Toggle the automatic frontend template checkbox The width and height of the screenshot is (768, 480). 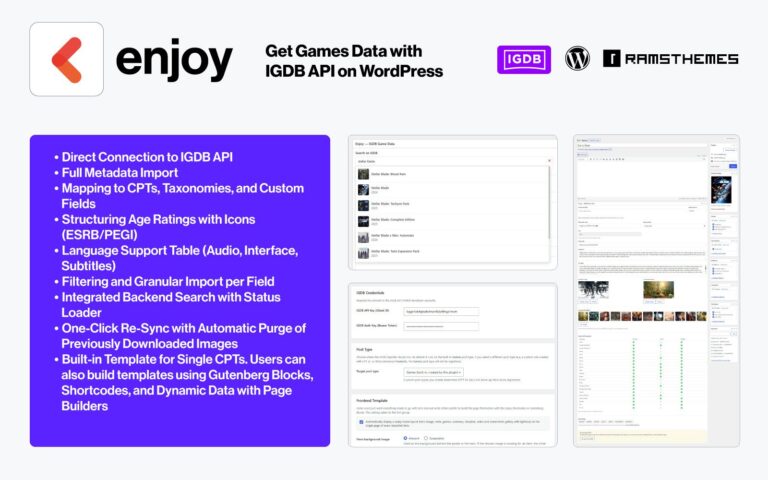click(x=361, y=422)
